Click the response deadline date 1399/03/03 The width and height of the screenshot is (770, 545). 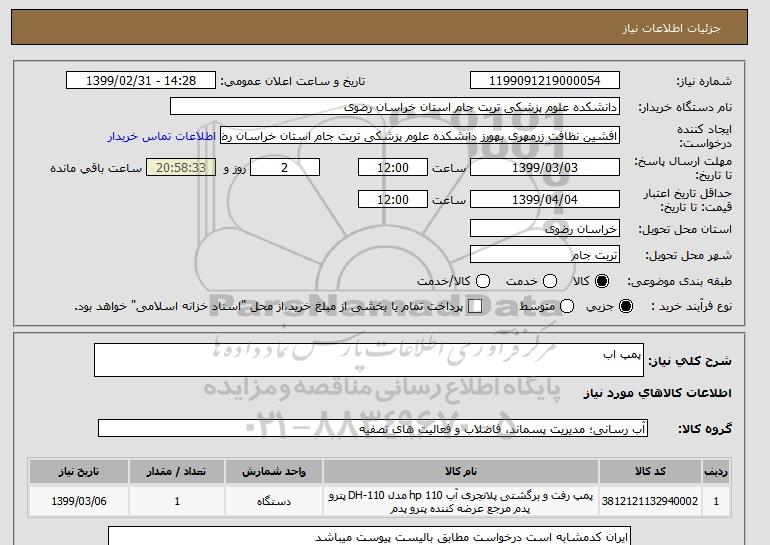tap(545, 167)
